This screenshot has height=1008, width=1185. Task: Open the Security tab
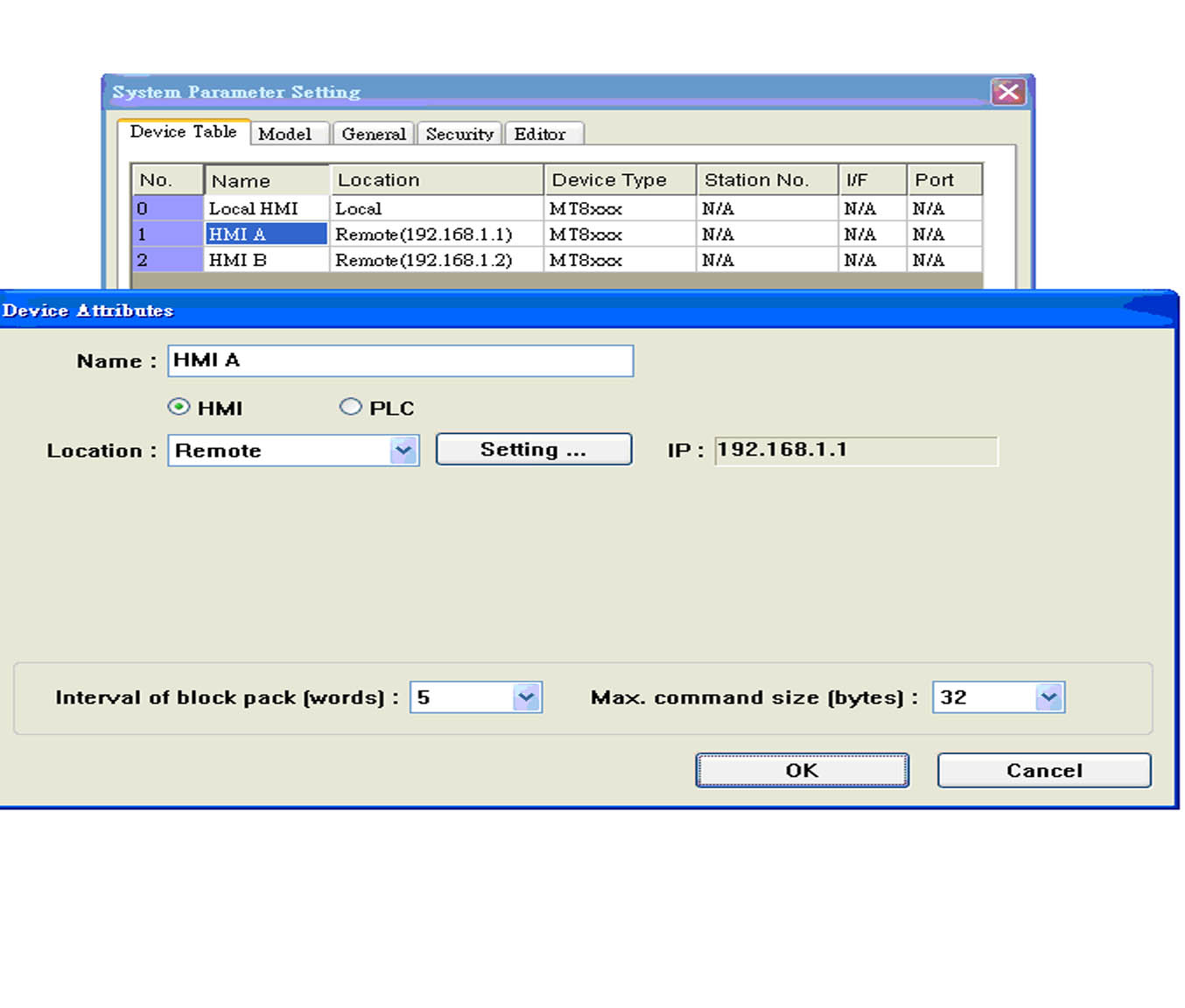click(459, 134)
